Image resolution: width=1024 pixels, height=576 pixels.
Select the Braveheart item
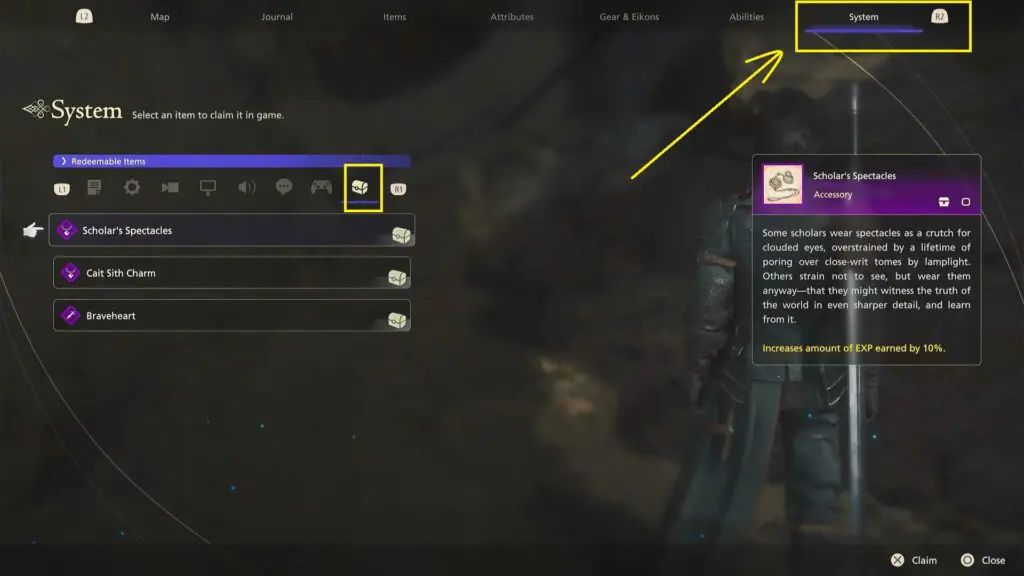(x=232, y=315)
